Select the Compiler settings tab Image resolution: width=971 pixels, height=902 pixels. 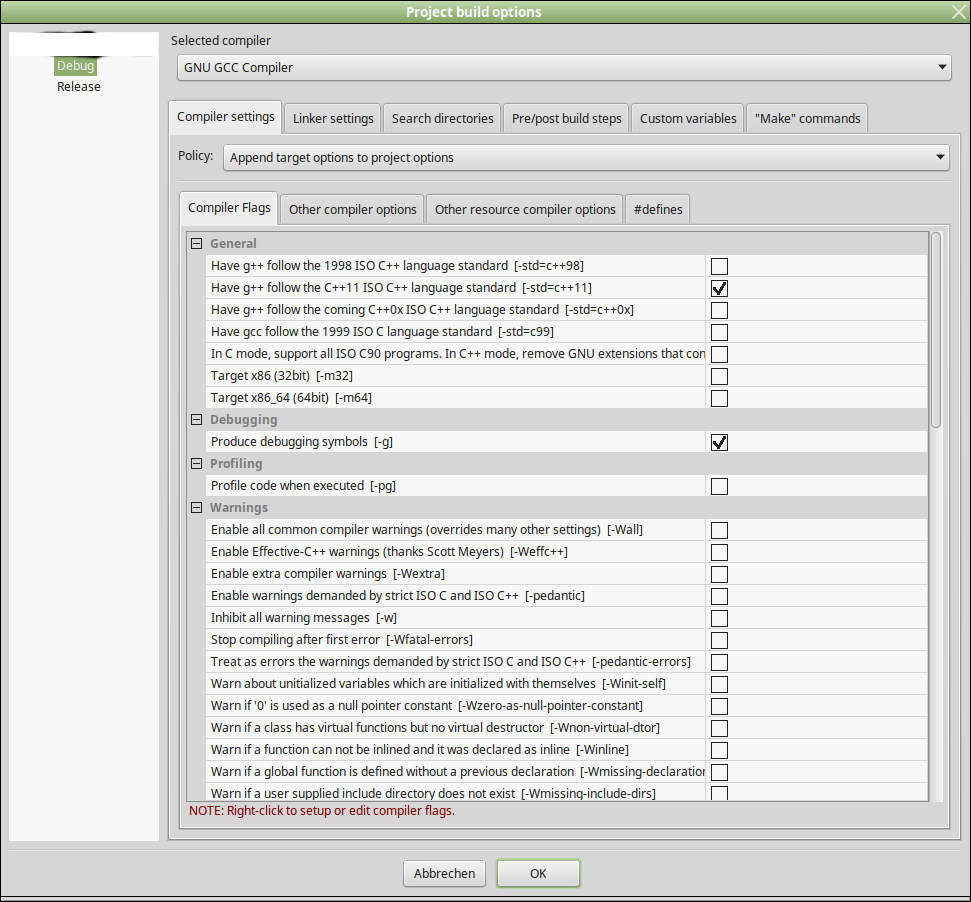[x=225, y=117]
